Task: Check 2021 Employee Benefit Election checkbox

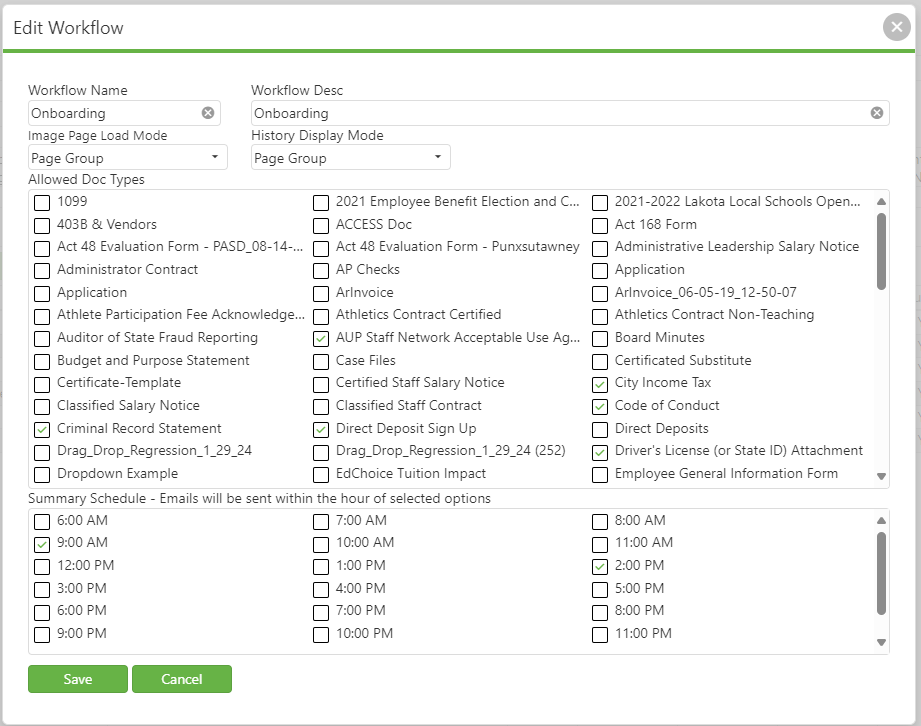Action: click(x=321, y=203)
